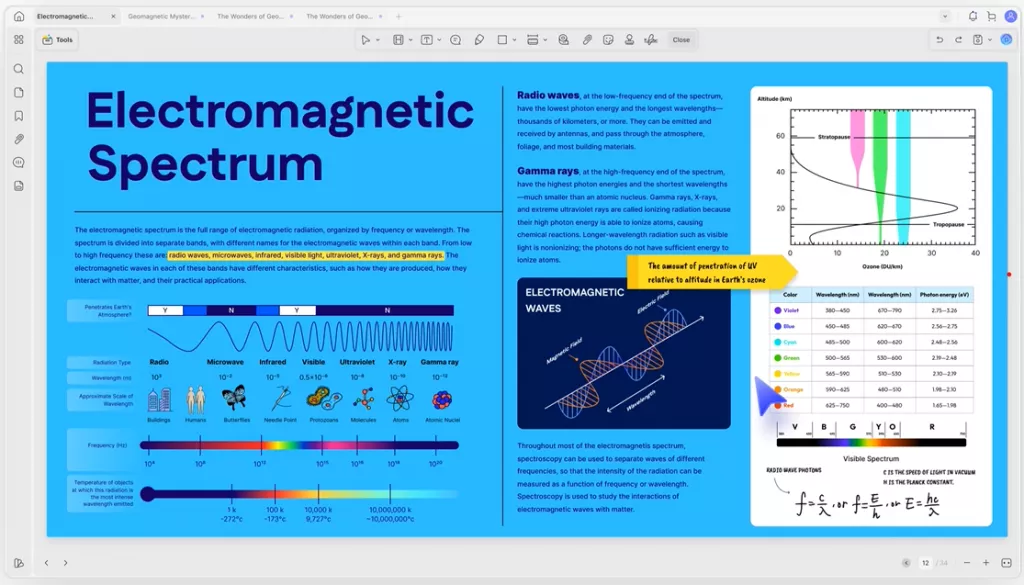Select the Comment tool

click(x=454, y=39)
